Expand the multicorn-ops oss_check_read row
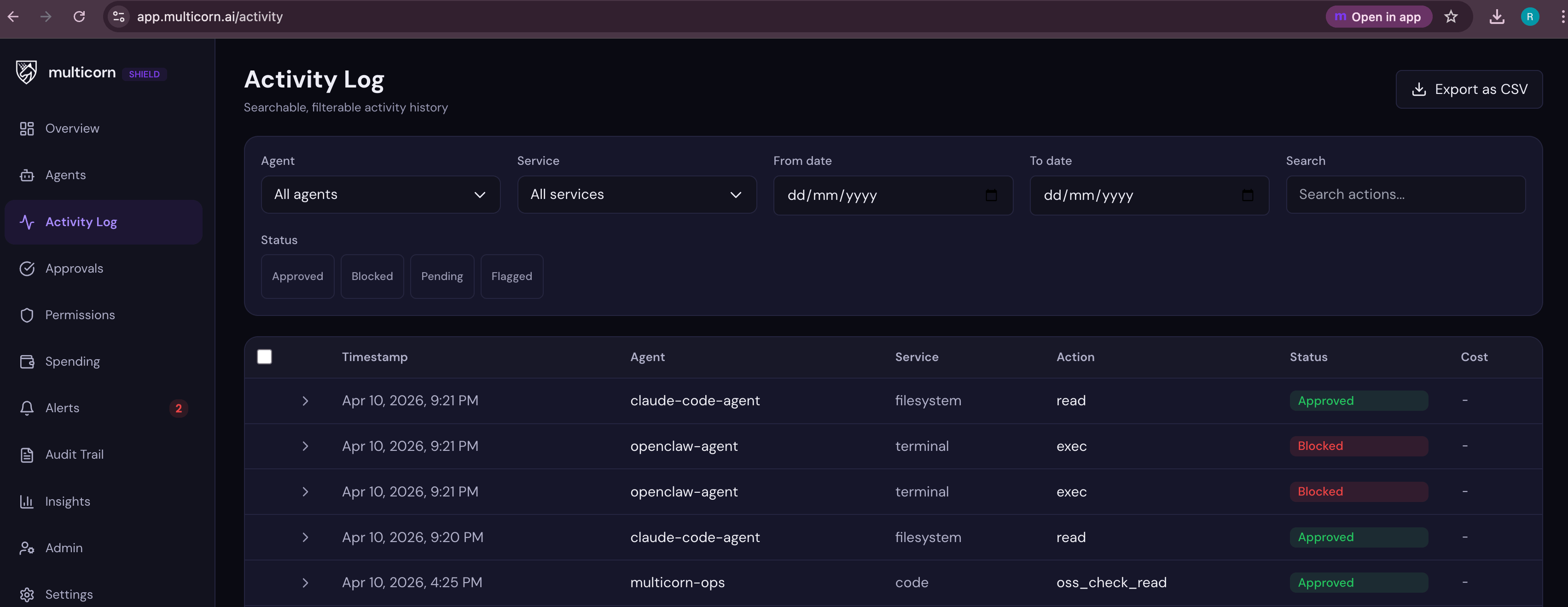This screenshot has width=1568, height=607. [x=305, y=583]
